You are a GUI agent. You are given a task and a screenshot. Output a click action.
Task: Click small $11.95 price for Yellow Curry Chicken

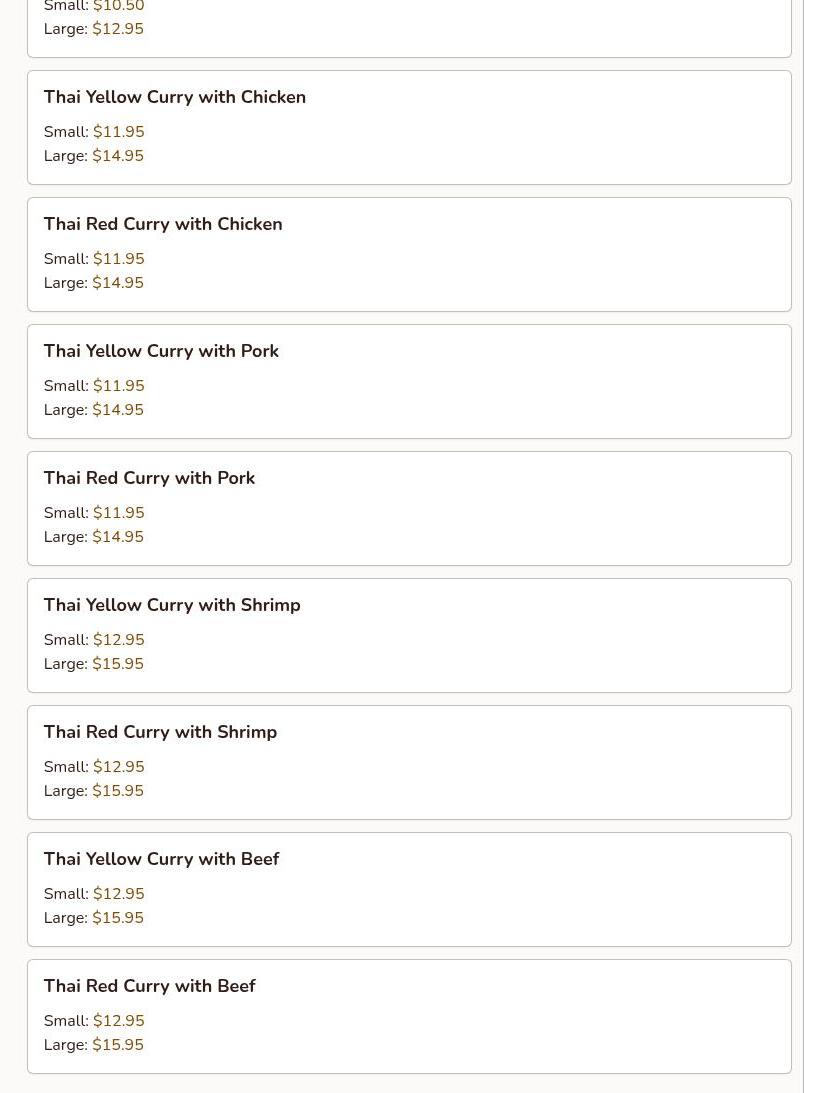pyautogui.click(x=119, y=132)
